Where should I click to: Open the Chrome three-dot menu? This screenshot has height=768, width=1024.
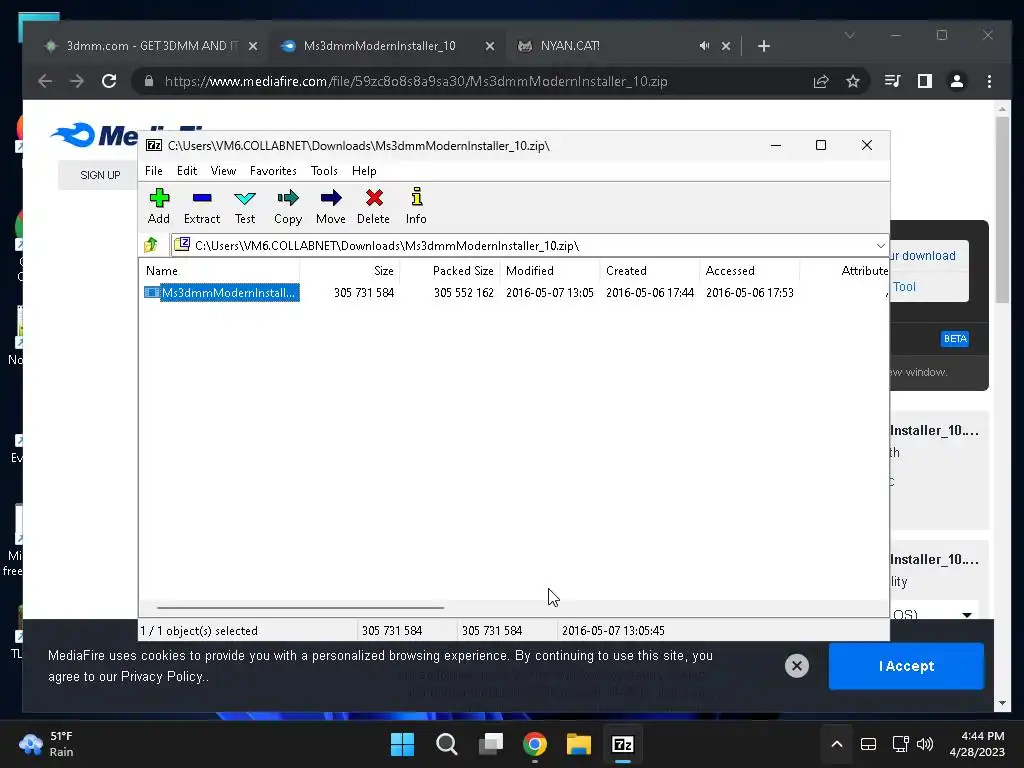(x=989, y=81)
